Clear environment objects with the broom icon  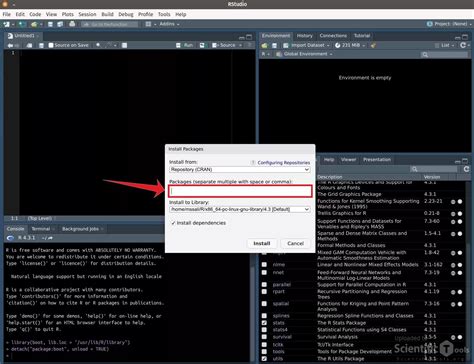pyautogui.click(x=373, y=45)
